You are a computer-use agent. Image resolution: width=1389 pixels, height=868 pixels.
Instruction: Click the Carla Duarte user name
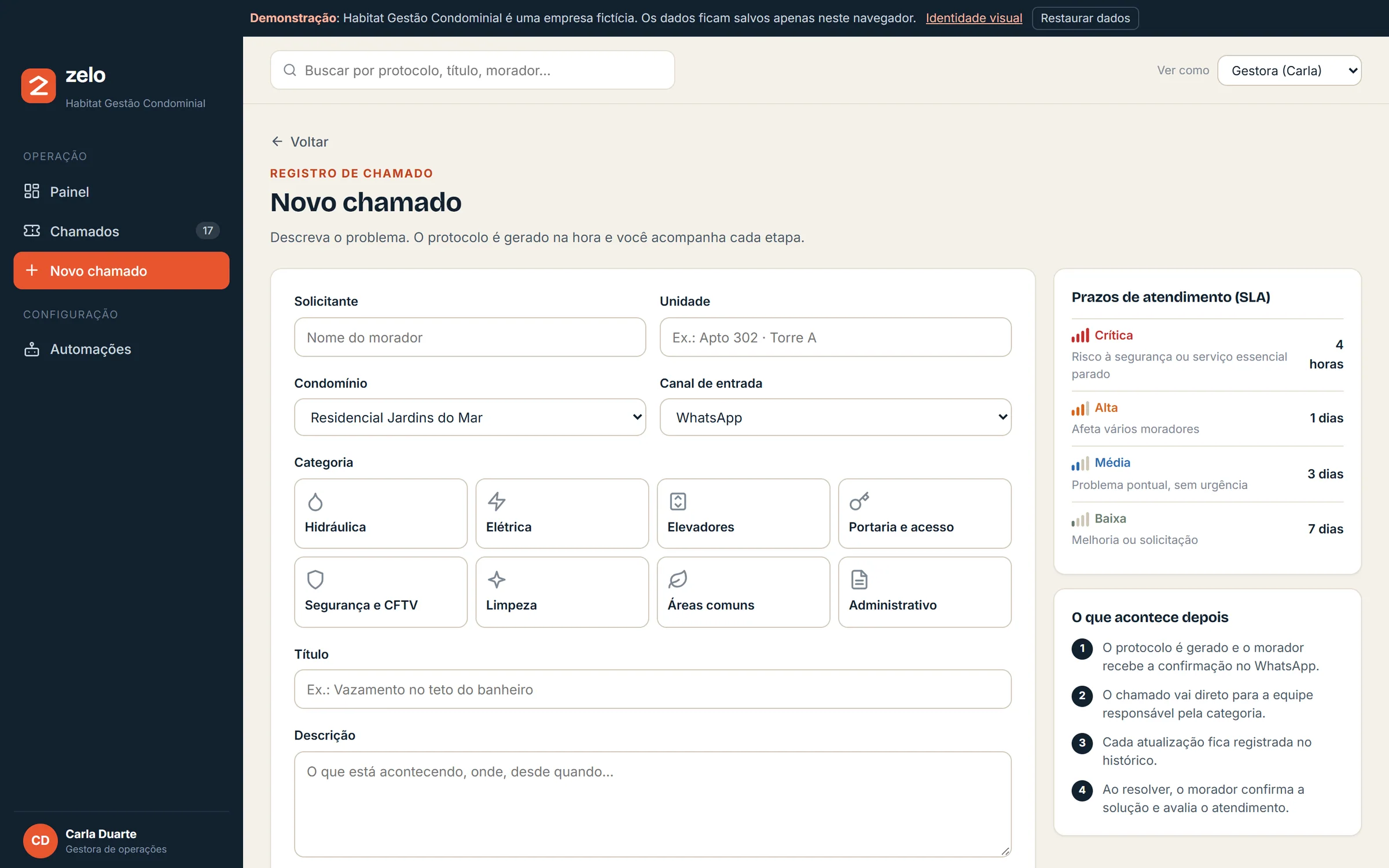click(x=101, y=834)
